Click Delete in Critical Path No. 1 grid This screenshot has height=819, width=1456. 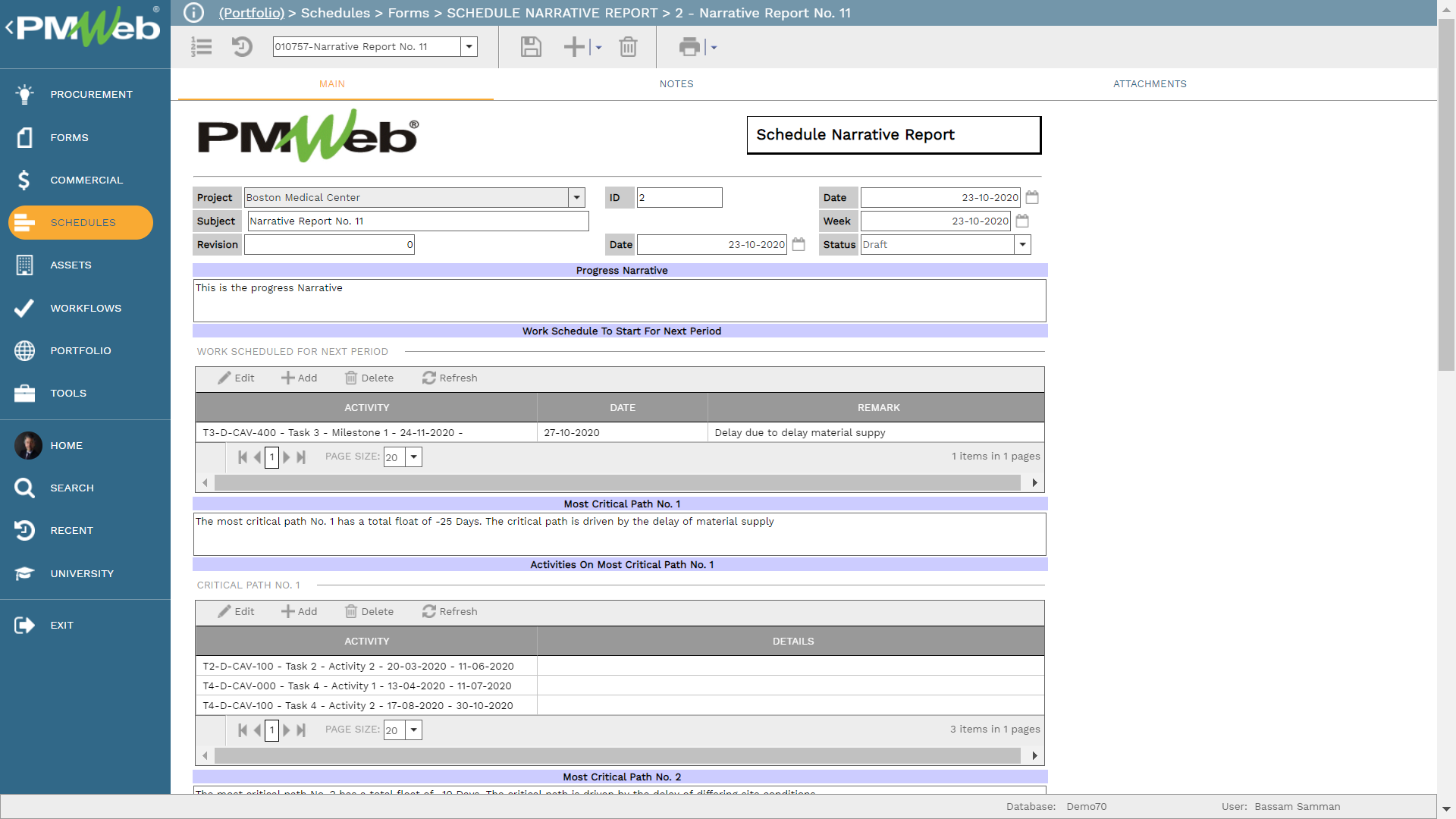click(x=369, y=611)
